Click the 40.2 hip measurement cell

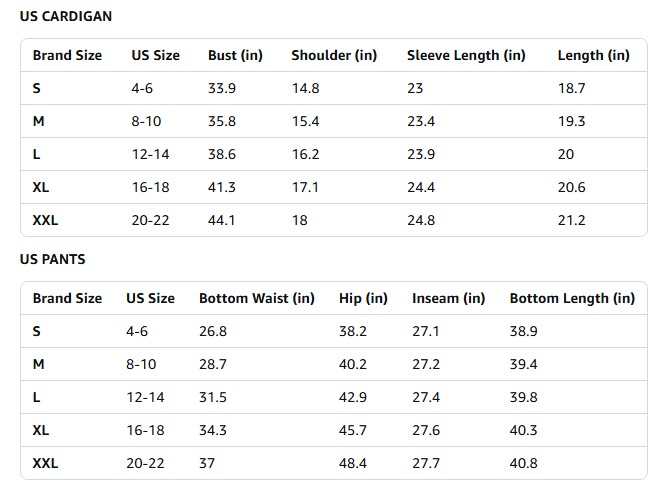click(x=353, y=364)
